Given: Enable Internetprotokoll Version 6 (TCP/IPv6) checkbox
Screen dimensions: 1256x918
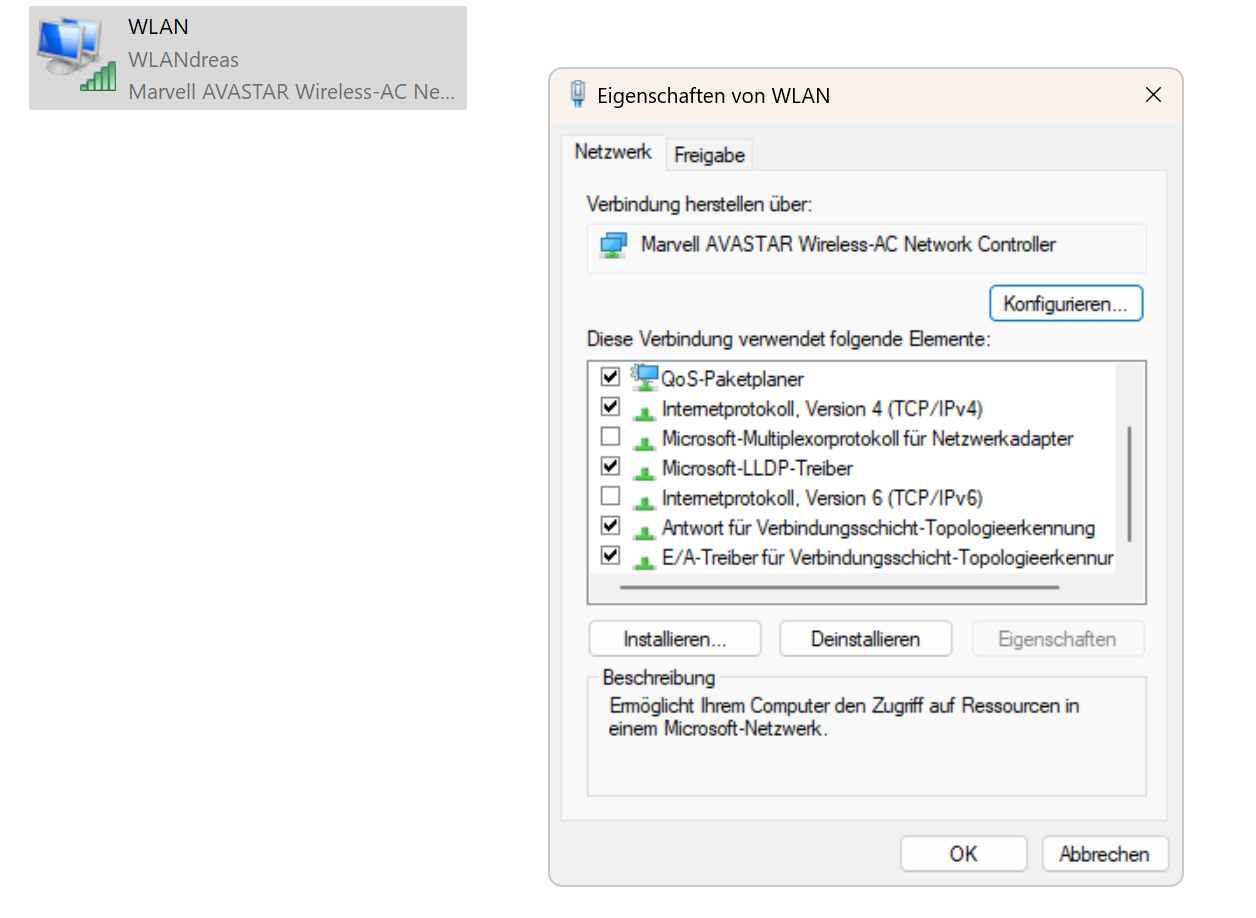Looking at the screenshot, I should click(x=610, y=496).
